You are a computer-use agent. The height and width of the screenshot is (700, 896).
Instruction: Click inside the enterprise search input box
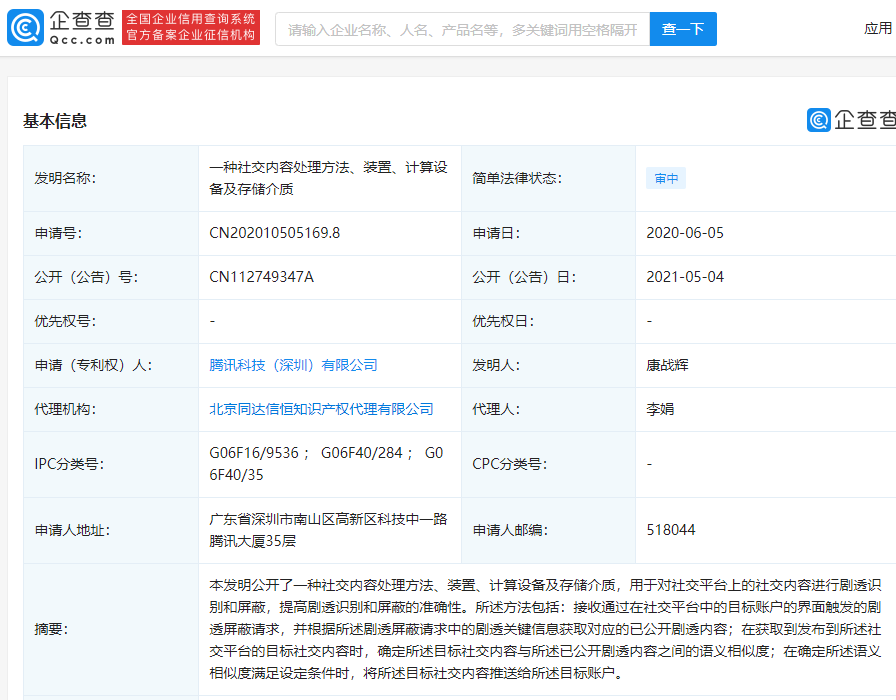click(x=450, y=29)
